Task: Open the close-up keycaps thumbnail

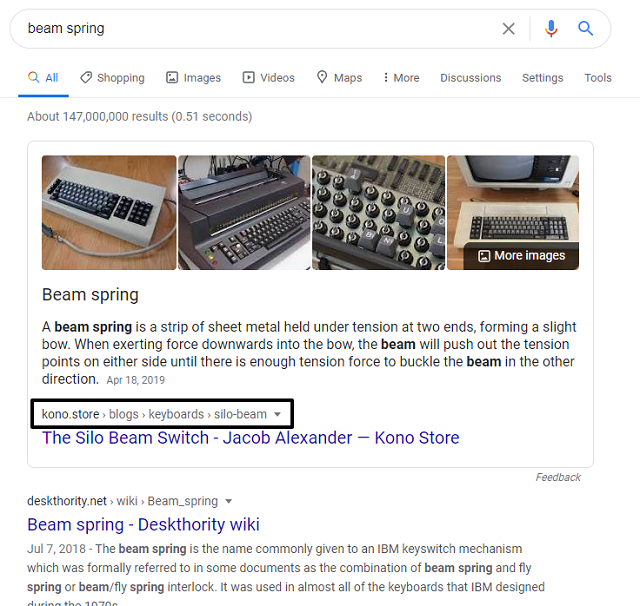Action: [x=378, y=212]
